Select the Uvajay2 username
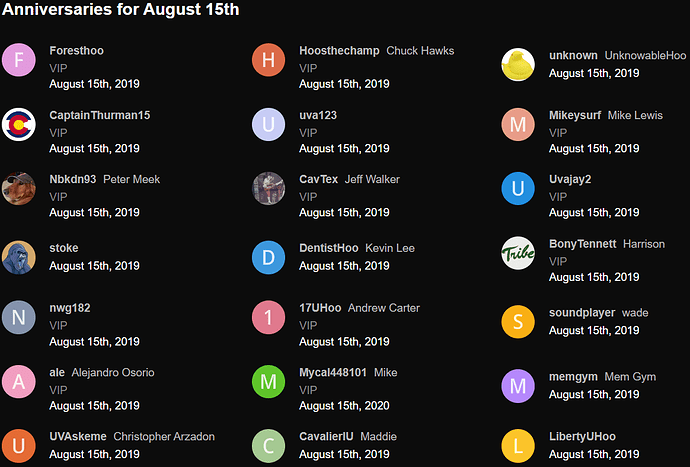 pyautogui.click(x=570, y=180)
